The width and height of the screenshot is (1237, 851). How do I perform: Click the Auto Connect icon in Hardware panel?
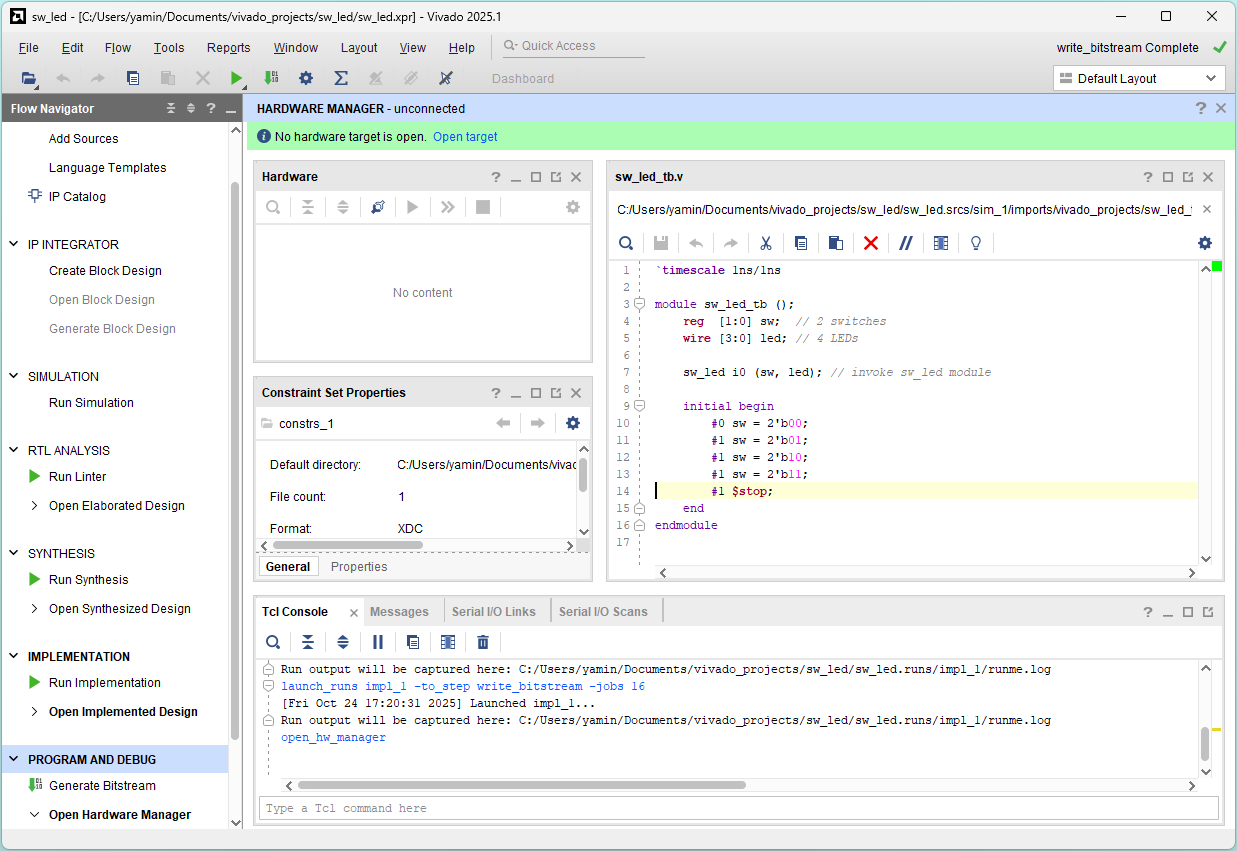tap(377, 207)
